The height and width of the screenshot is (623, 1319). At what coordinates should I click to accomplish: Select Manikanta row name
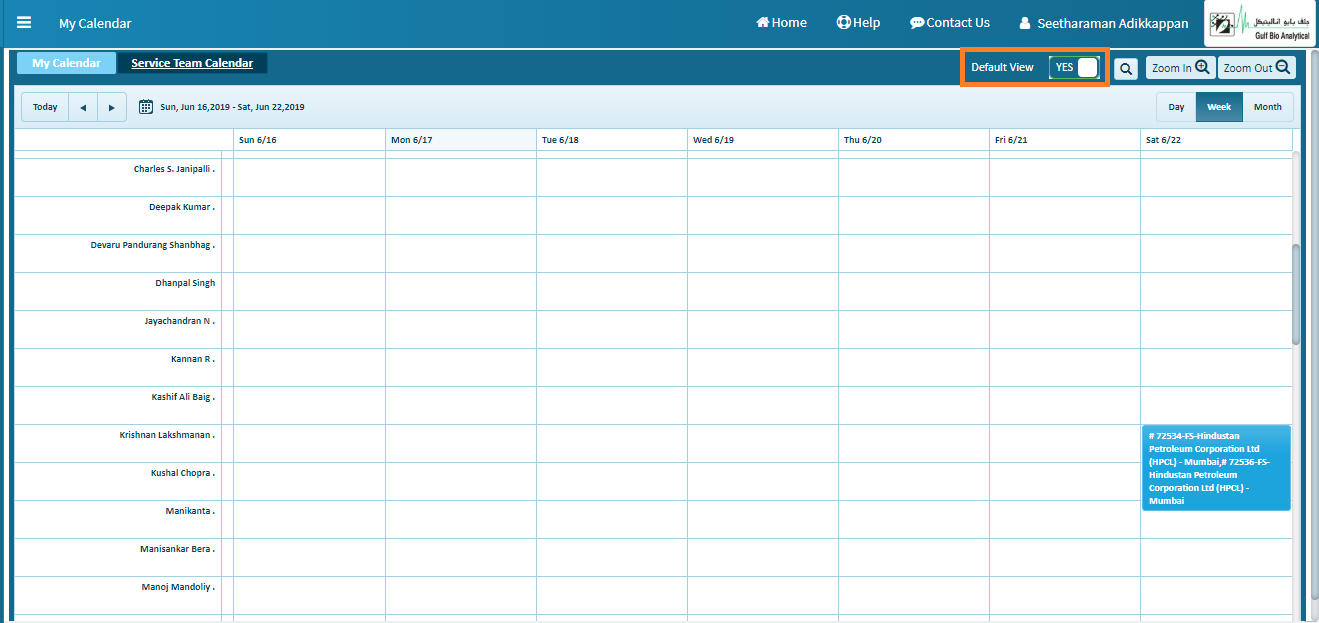(190, 511)
